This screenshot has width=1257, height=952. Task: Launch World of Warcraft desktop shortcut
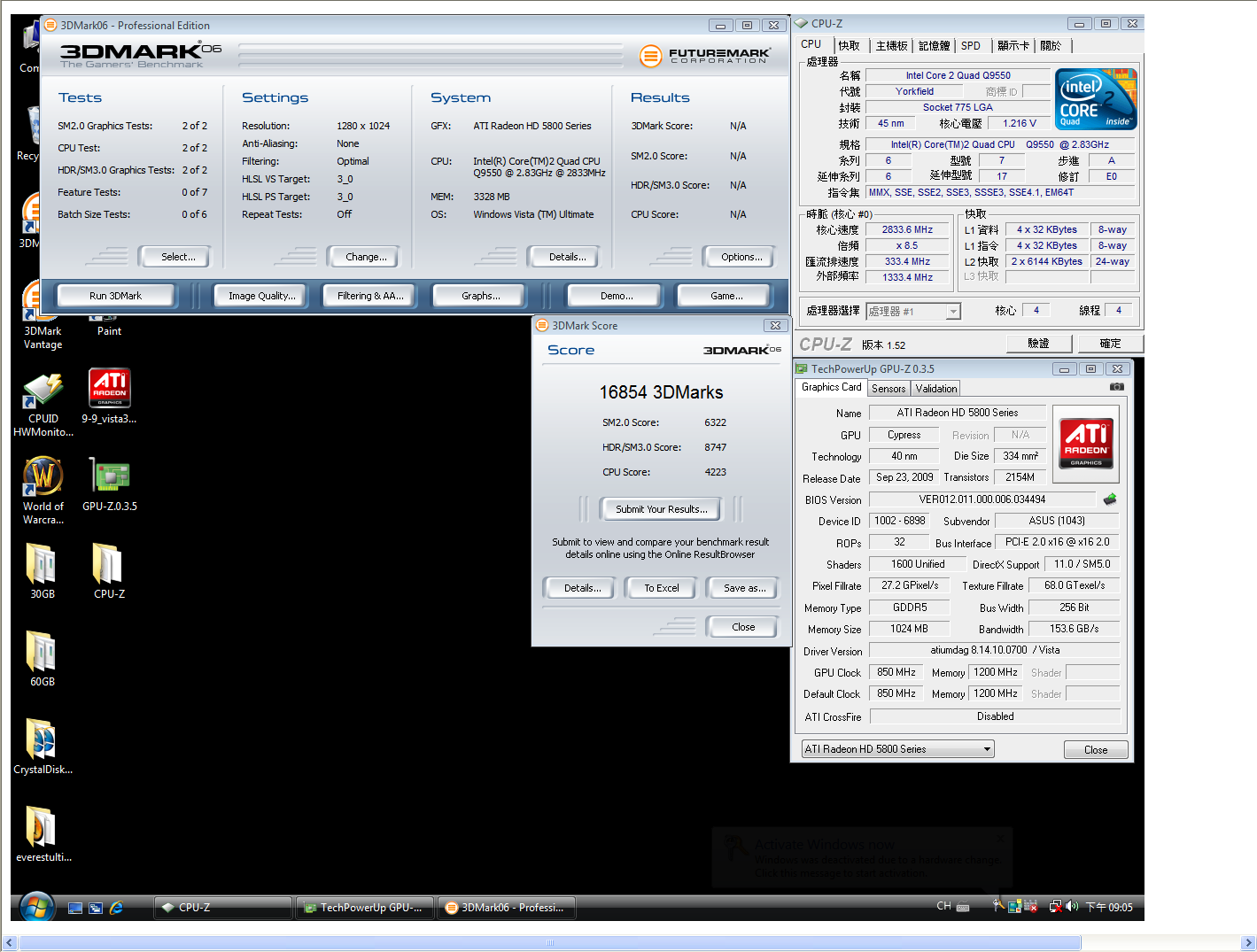click(x=43, y=491)
